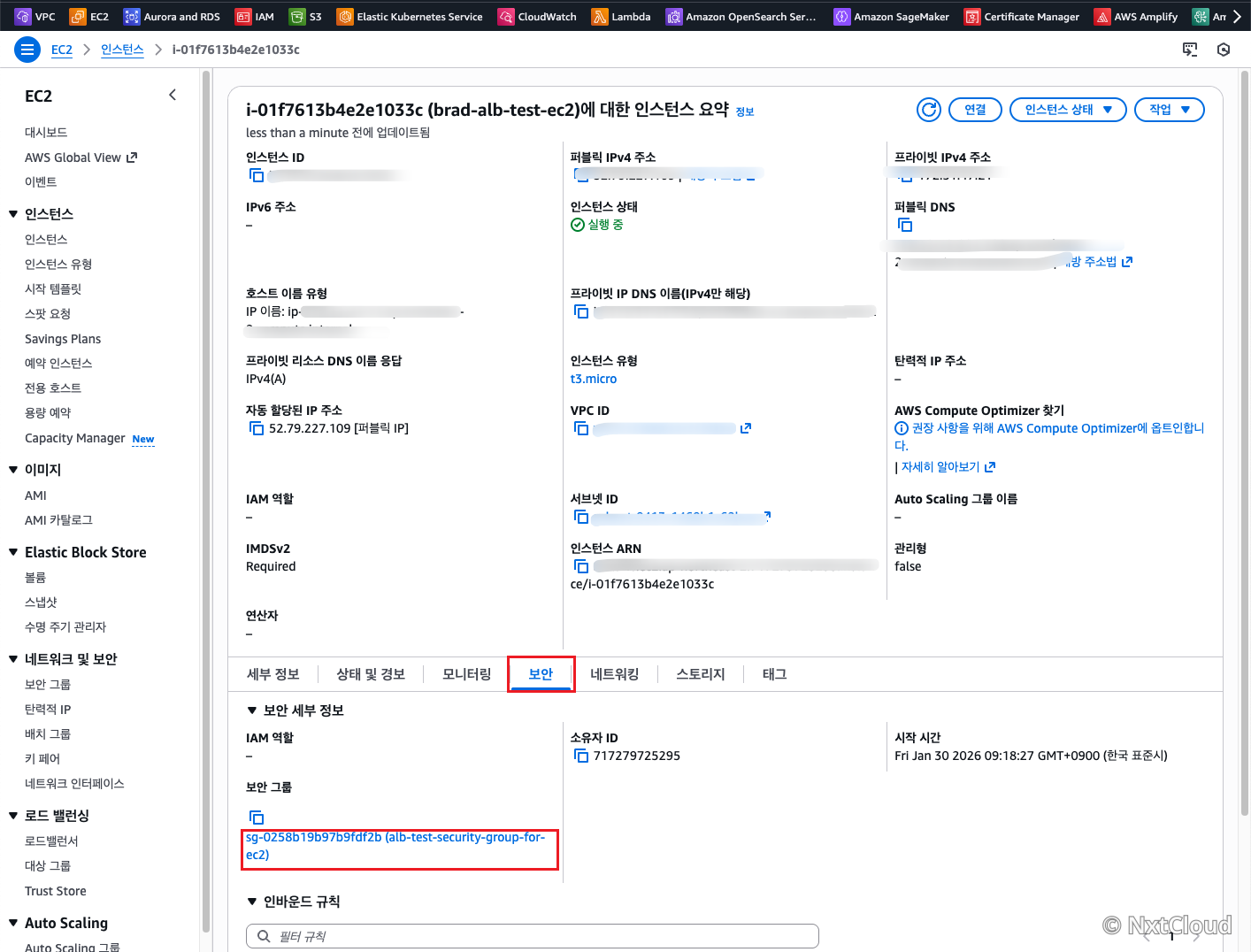Open Amazon SageMaker shortcut icon

point(841,17)
